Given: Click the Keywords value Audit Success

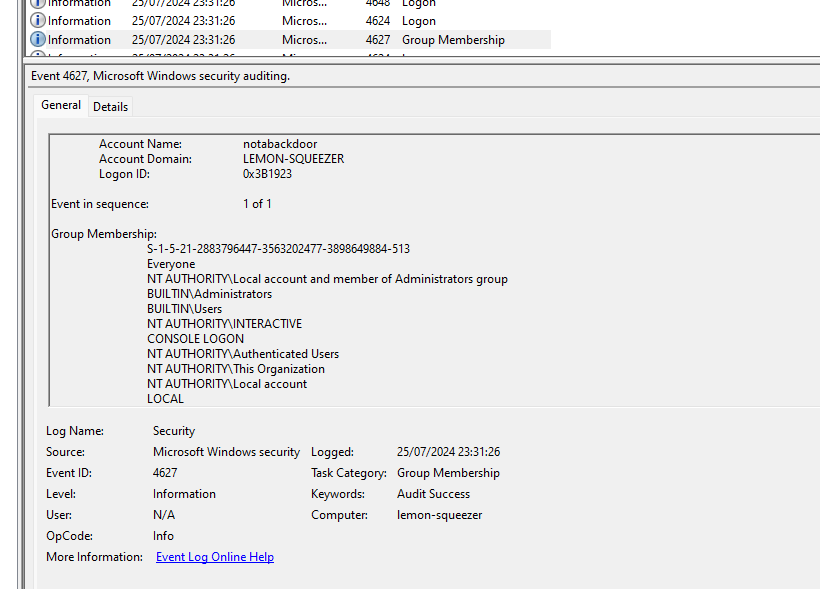Looking at the screenshot, I should point(433,494).
